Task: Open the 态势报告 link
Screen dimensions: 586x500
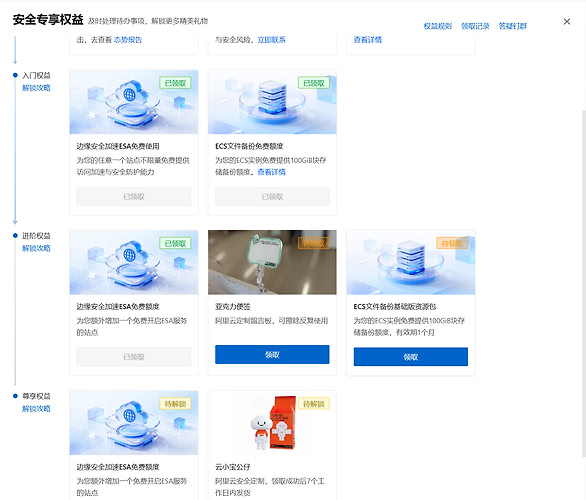Action: (x=128, y=40)
